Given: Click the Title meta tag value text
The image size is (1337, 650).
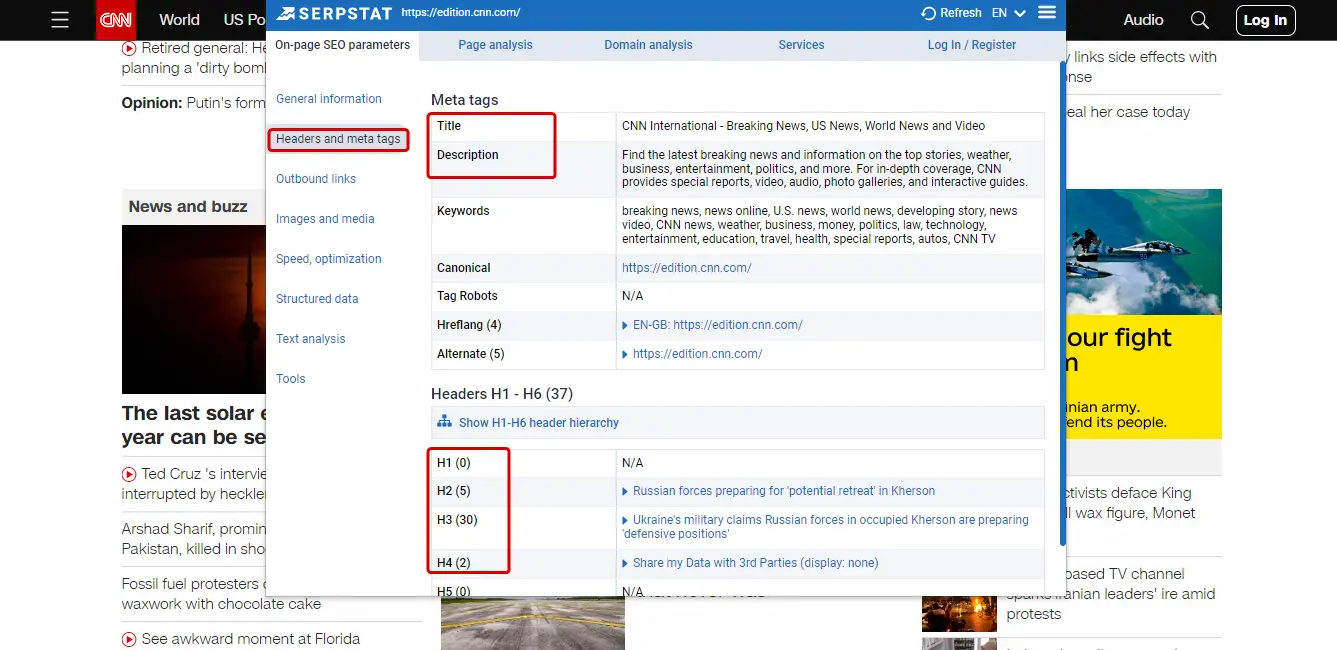Looking at the screenshot, I should pyautogui.click(x=803, y=126).
